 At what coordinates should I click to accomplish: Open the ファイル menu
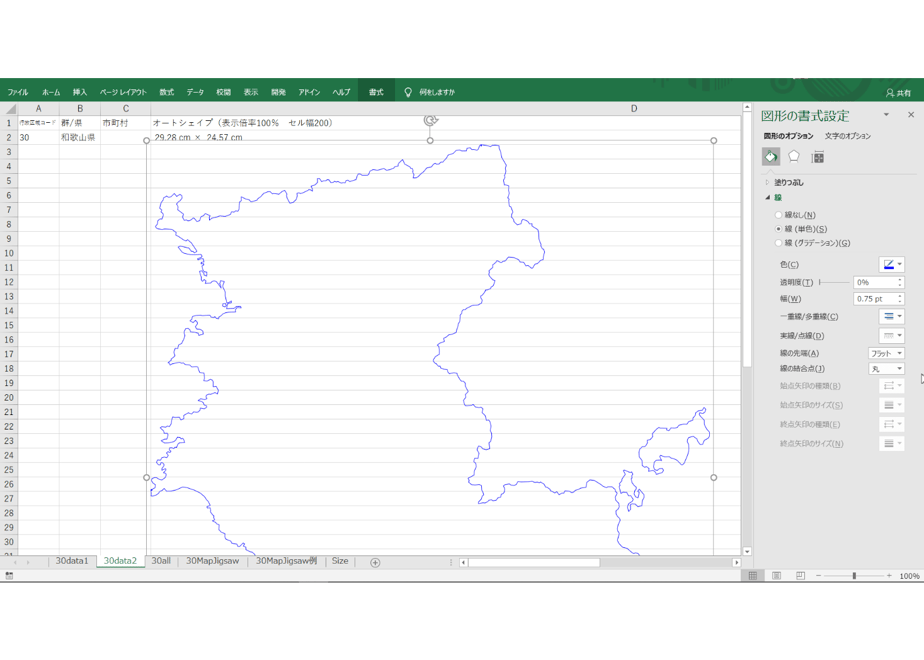(18, 93)
